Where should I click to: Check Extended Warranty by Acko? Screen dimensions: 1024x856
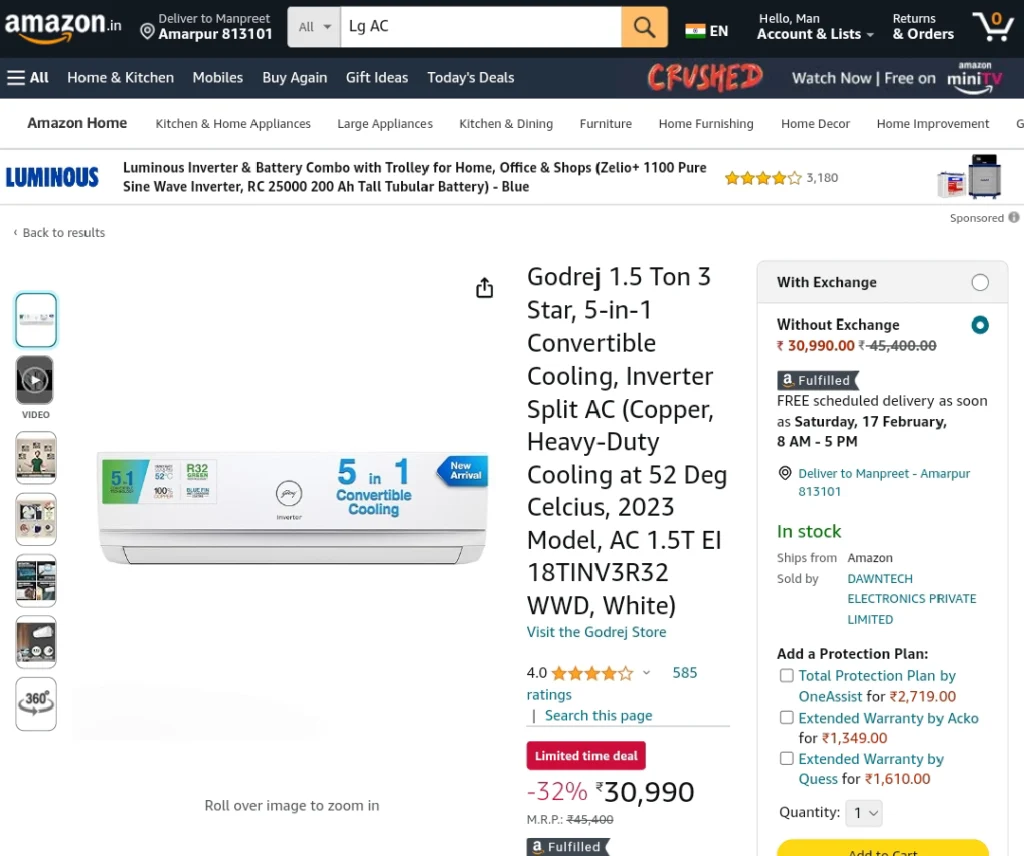[x=787, y=718]
